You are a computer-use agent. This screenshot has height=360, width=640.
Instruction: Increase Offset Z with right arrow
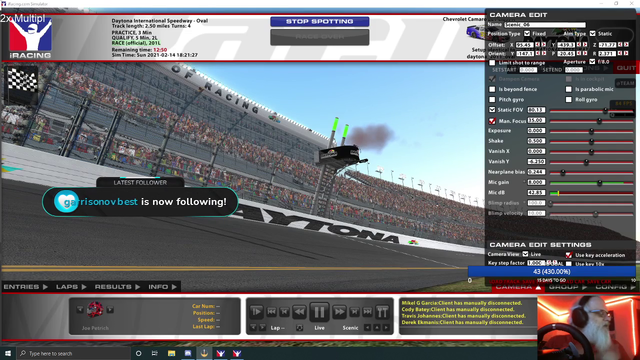tap(627, 44)
